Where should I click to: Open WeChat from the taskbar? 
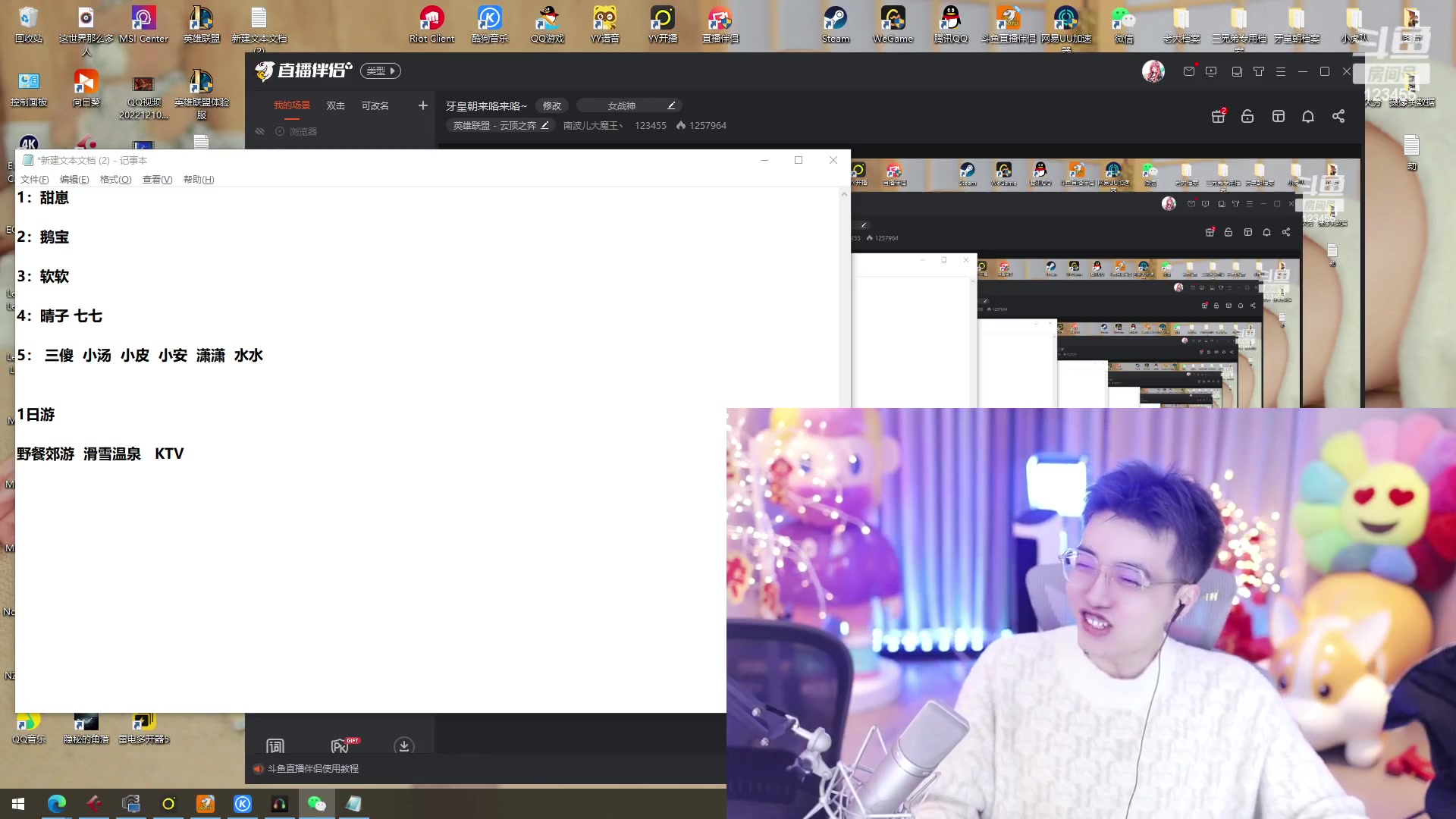[x=316, y=803]
